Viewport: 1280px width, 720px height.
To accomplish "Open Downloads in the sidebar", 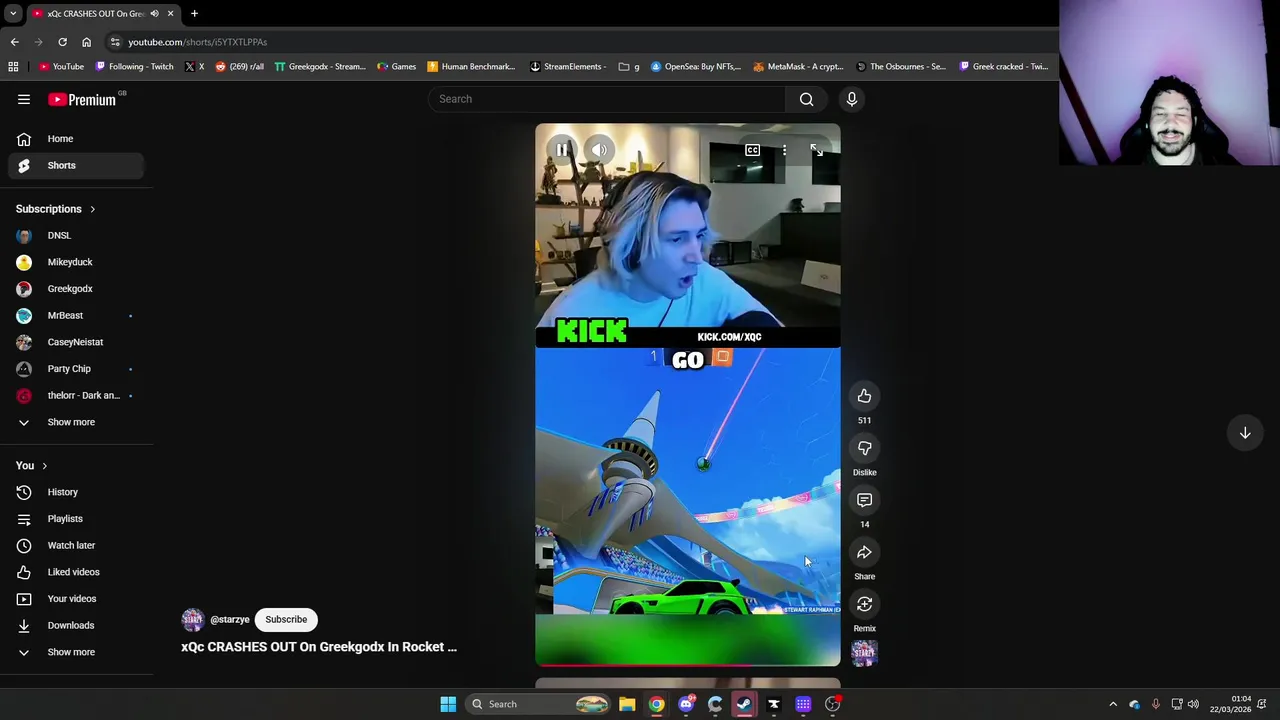I will 77,625.
